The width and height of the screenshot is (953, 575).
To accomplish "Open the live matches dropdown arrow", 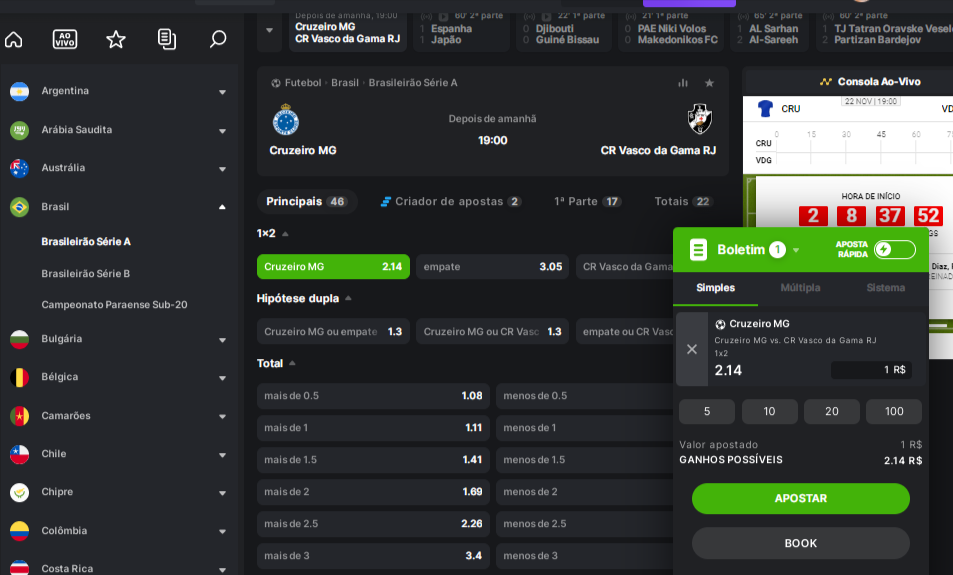I will 269,30.
